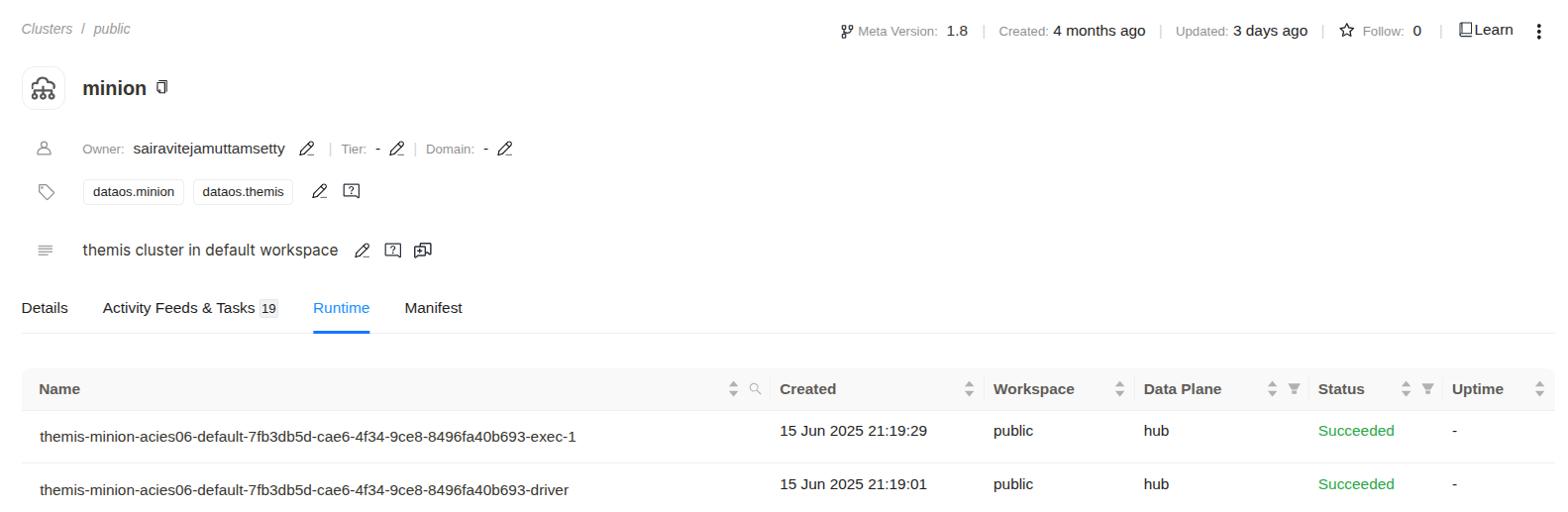The width and height of the screenshot is (1568, 512).
Task: Open the three-dot more options menu
Action: click(x=1538, y=32)
